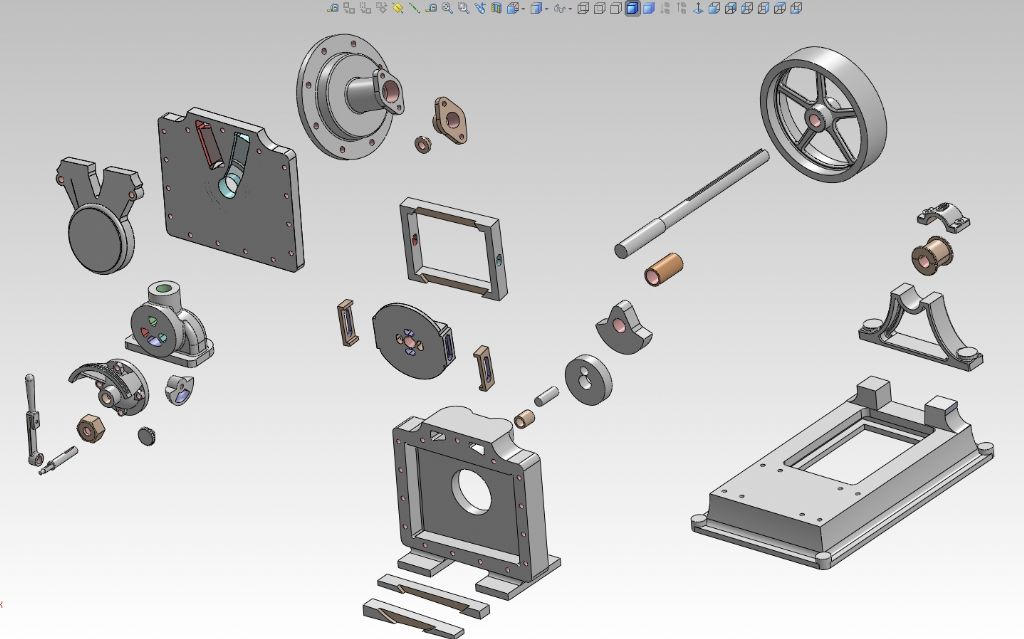Click the Hide/Show Items glasses icon
This screenshot has width=1024, height=639.
tap(559, 8)
